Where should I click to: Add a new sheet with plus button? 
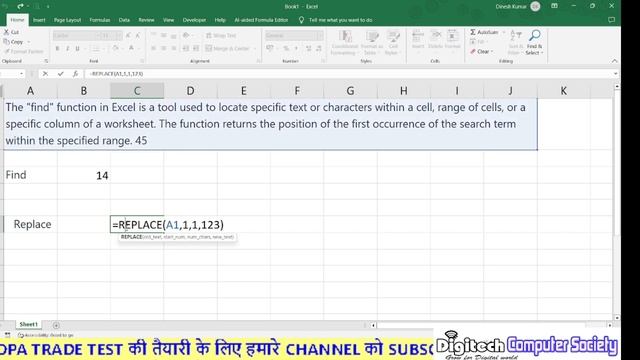56,325
